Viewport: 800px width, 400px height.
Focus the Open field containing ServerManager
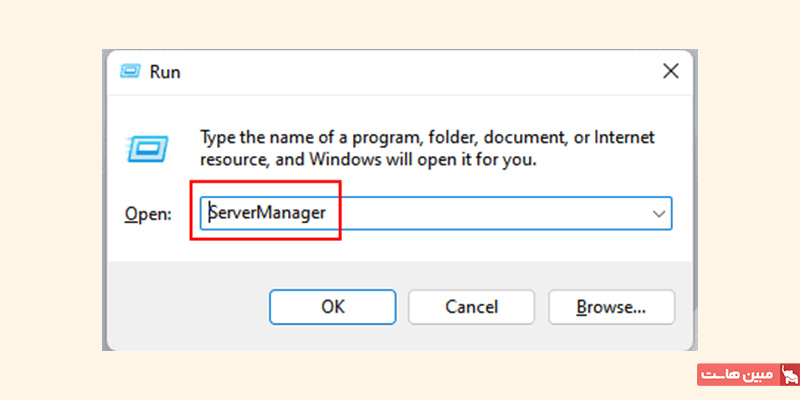click(436, 214)
